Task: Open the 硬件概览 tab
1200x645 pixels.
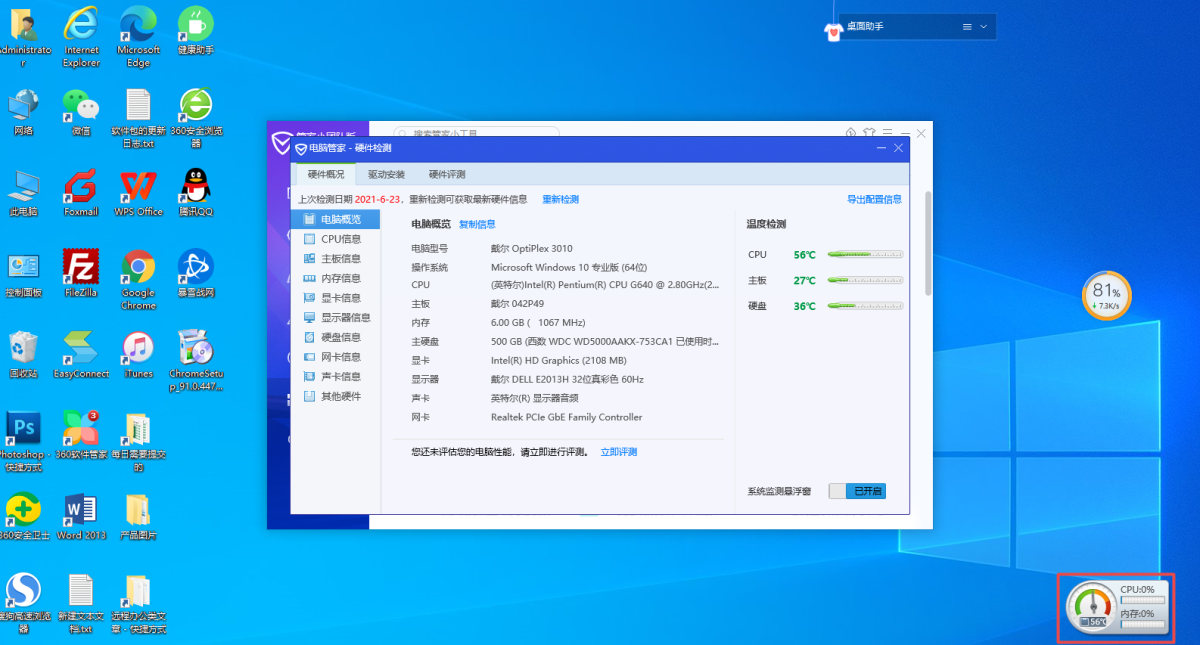Action: tap(326, 174)
